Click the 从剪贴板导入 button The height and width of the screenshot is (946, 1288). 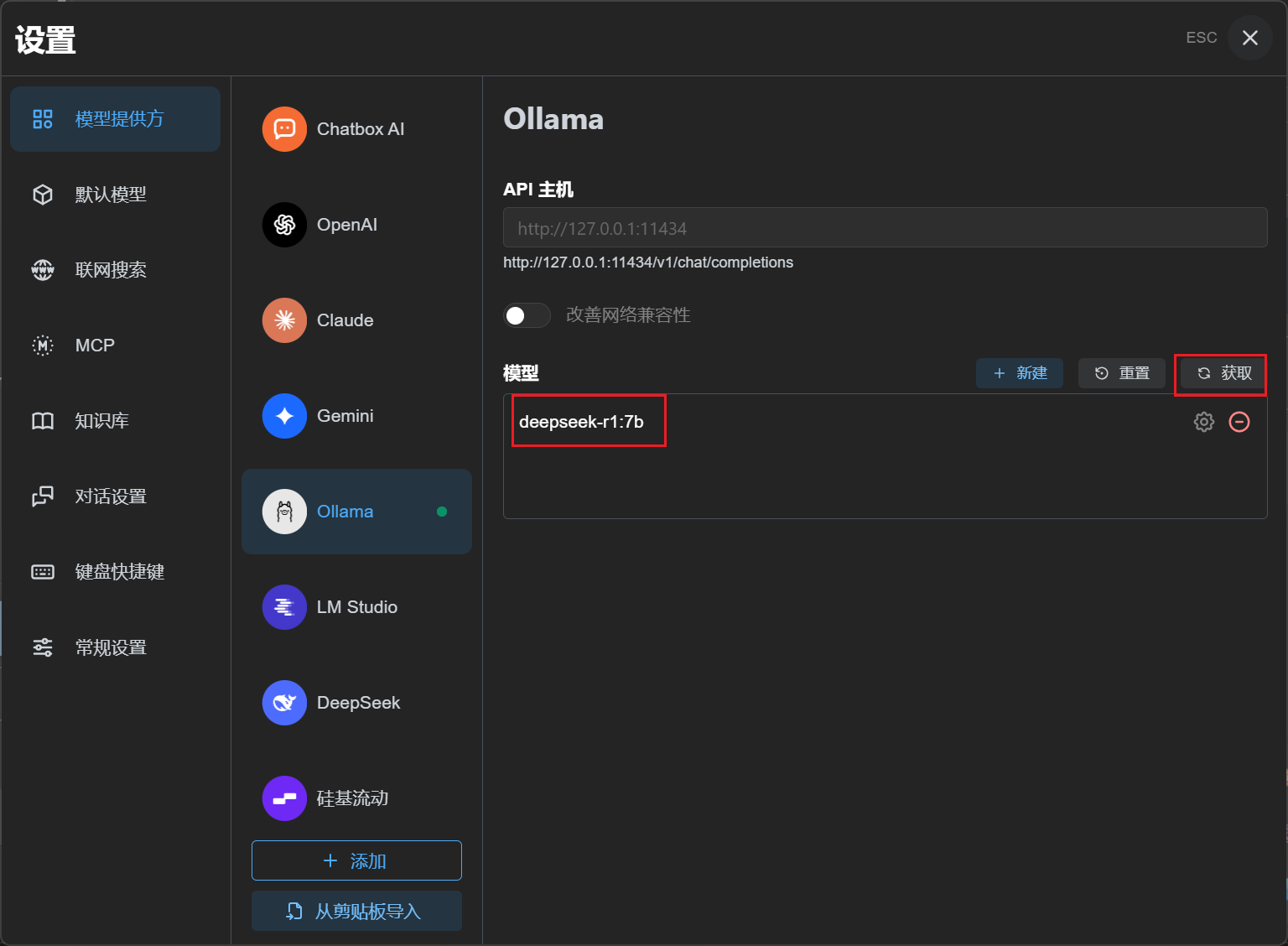click(356, 911)
